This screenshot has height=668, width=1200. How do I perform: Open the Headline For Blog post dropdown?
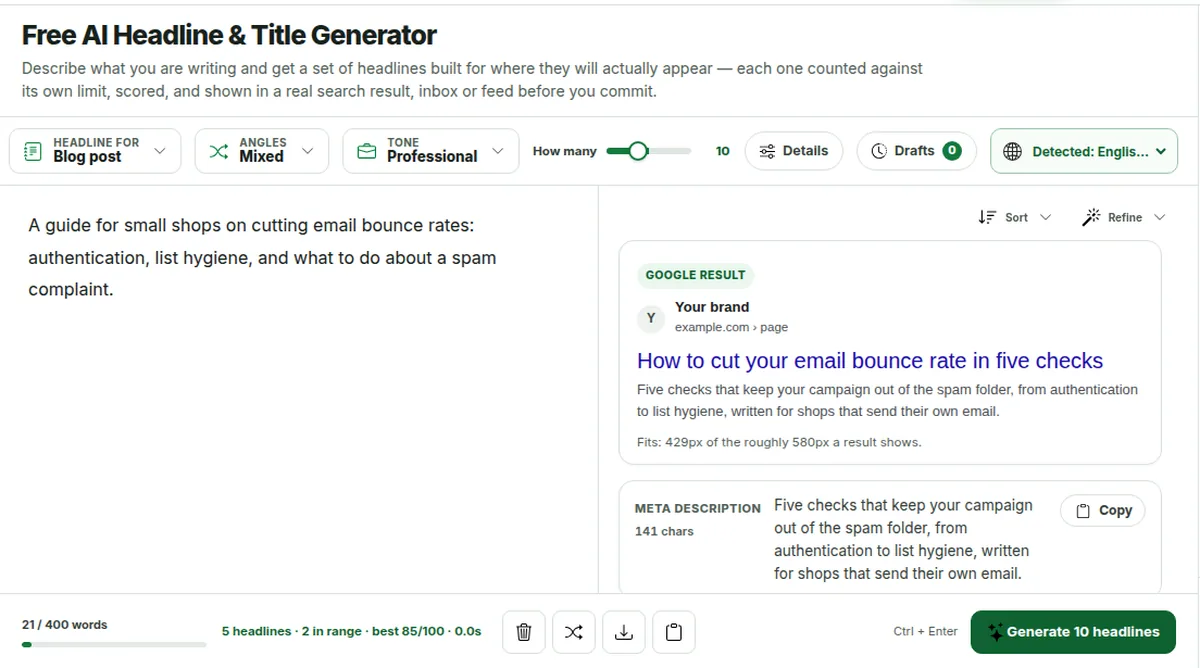tap(95, 150)
